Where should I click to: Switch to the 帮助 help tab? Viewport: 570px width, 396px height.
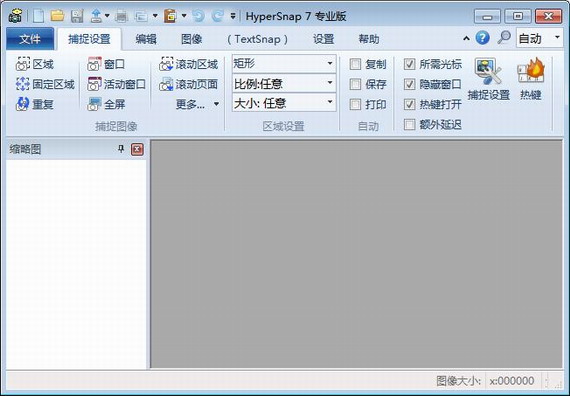pos(369,39)
